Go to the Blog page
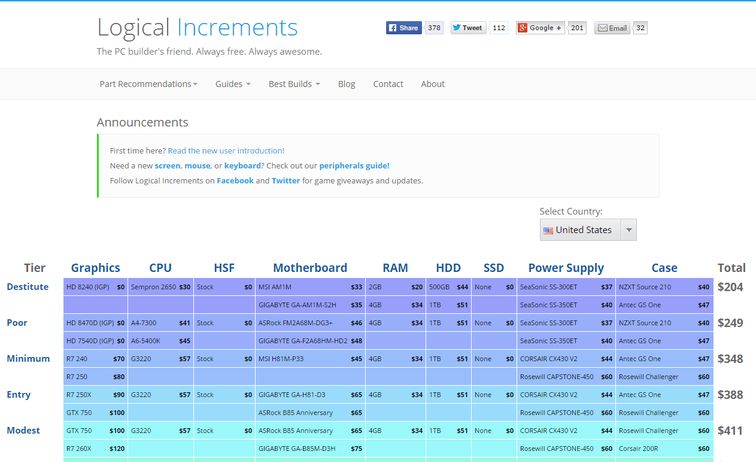 [x=346, y=84]
